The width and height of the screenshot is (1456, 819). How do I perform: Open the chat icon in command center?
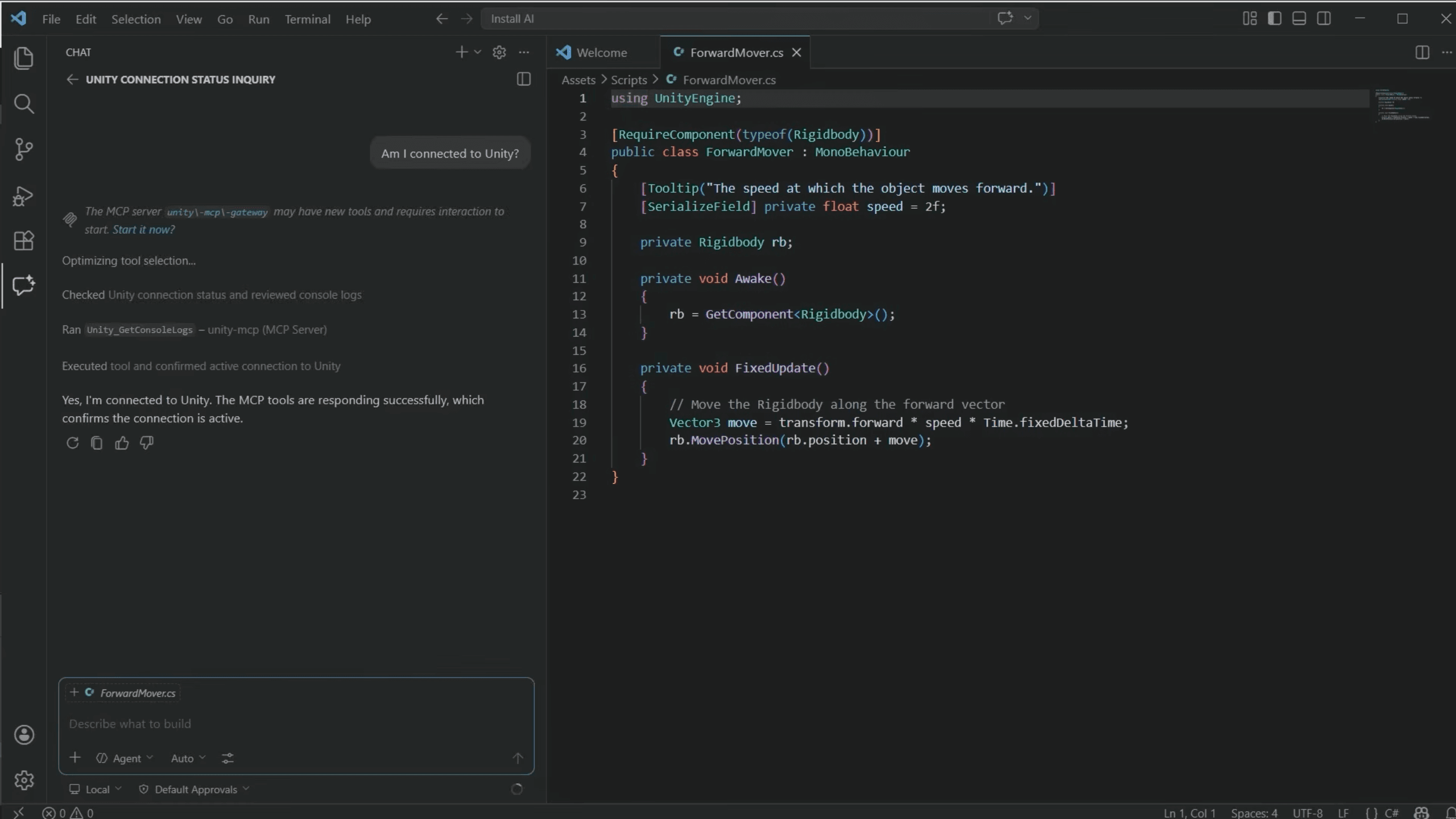[1005, 18]
